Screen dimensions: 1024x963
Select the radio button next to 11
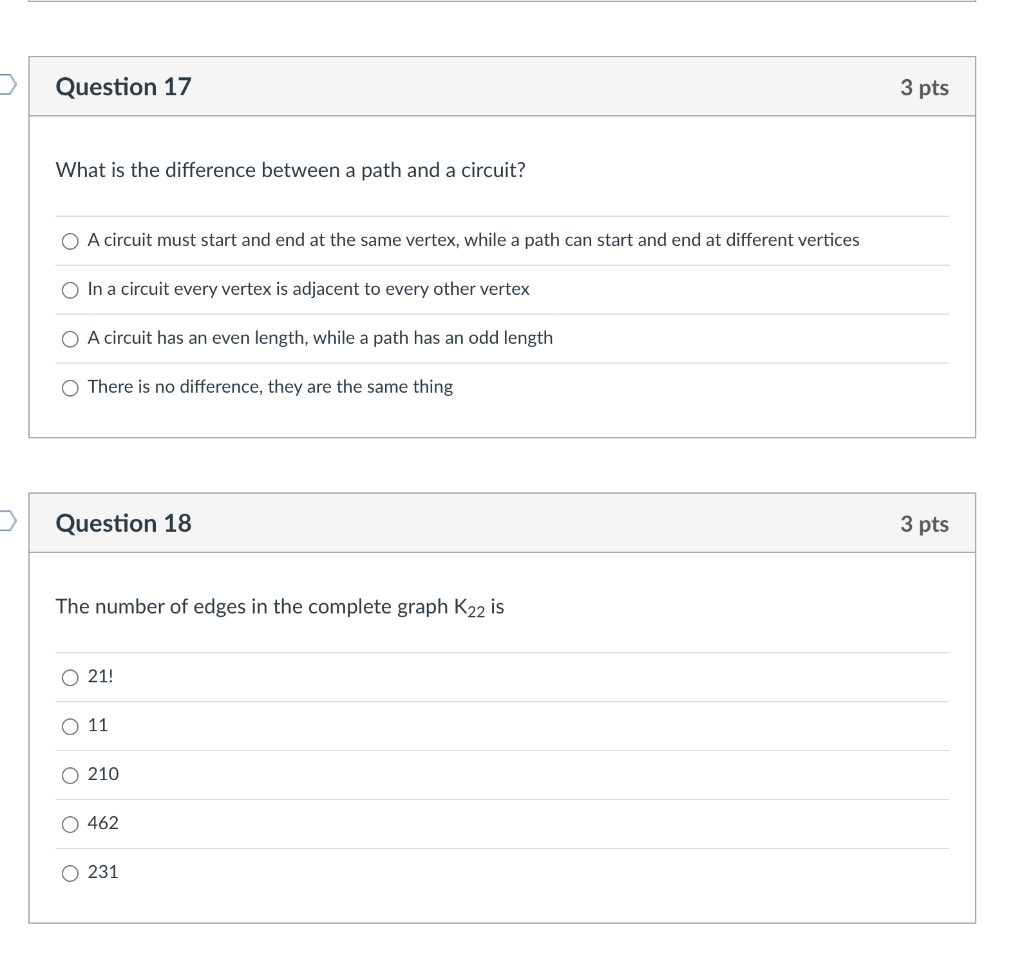[70, 727]
